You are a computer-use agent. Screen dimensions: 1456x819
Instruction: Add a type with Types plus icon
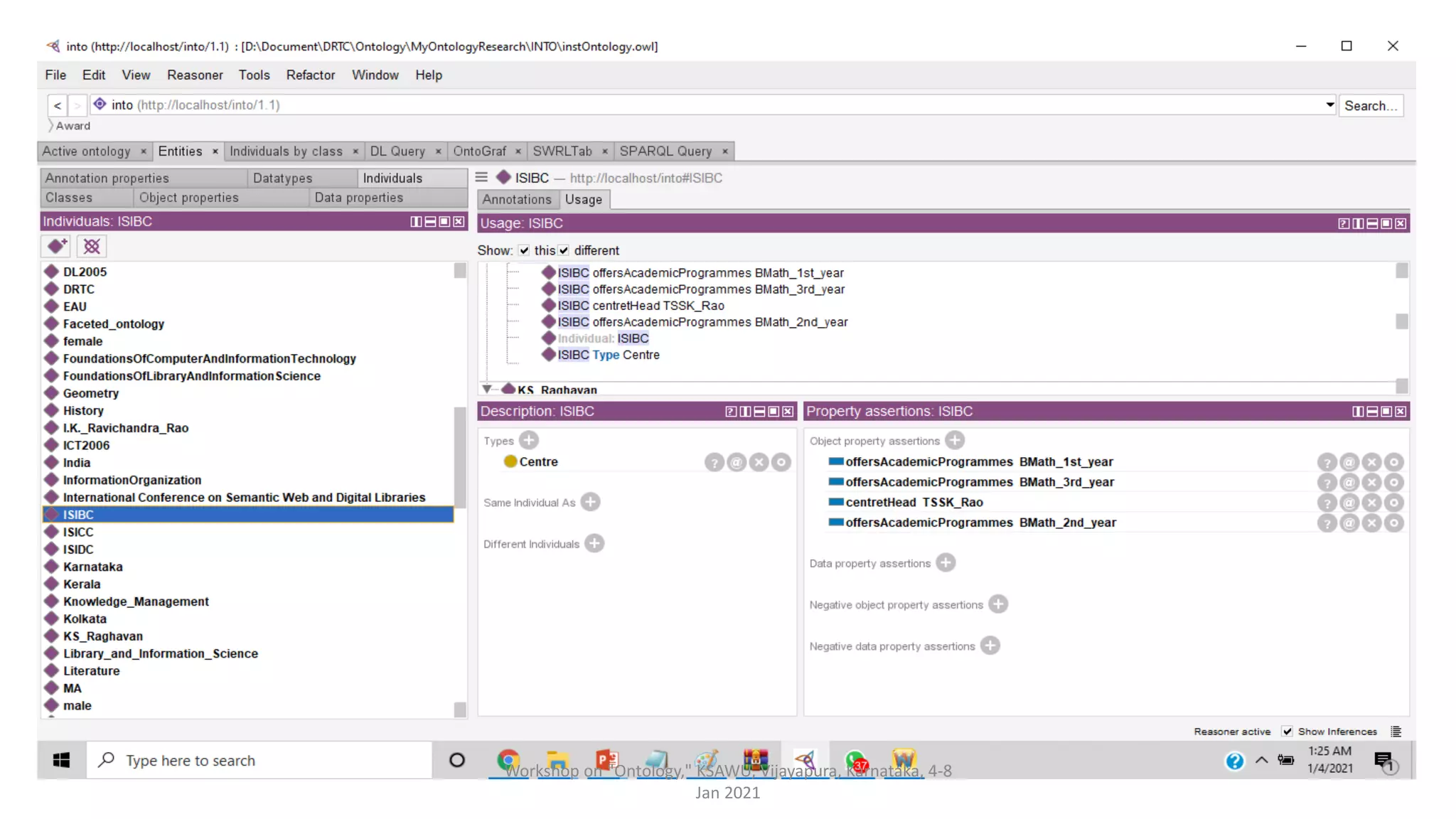click(528, 440)
